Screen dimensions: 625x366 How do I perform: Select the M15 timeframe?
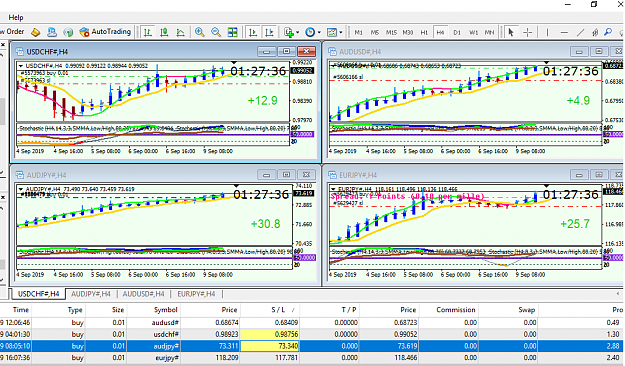pos(391,33)
